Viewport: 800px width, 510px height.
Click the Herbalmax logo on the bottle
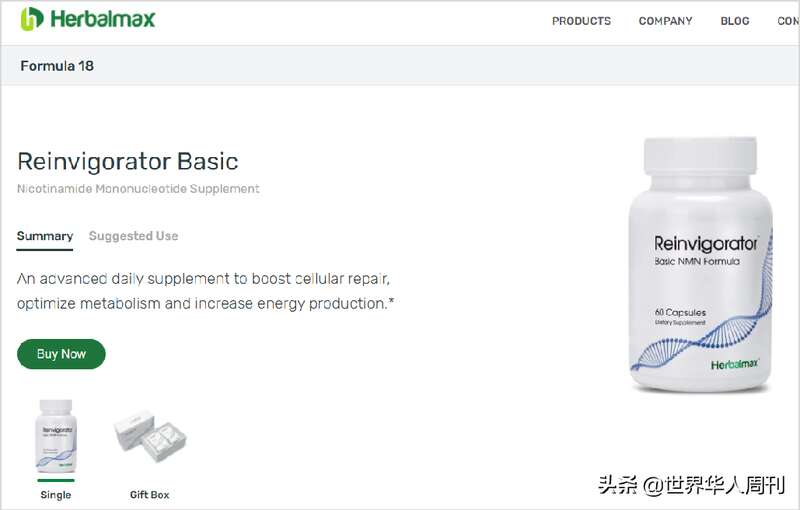click(735, 364)
